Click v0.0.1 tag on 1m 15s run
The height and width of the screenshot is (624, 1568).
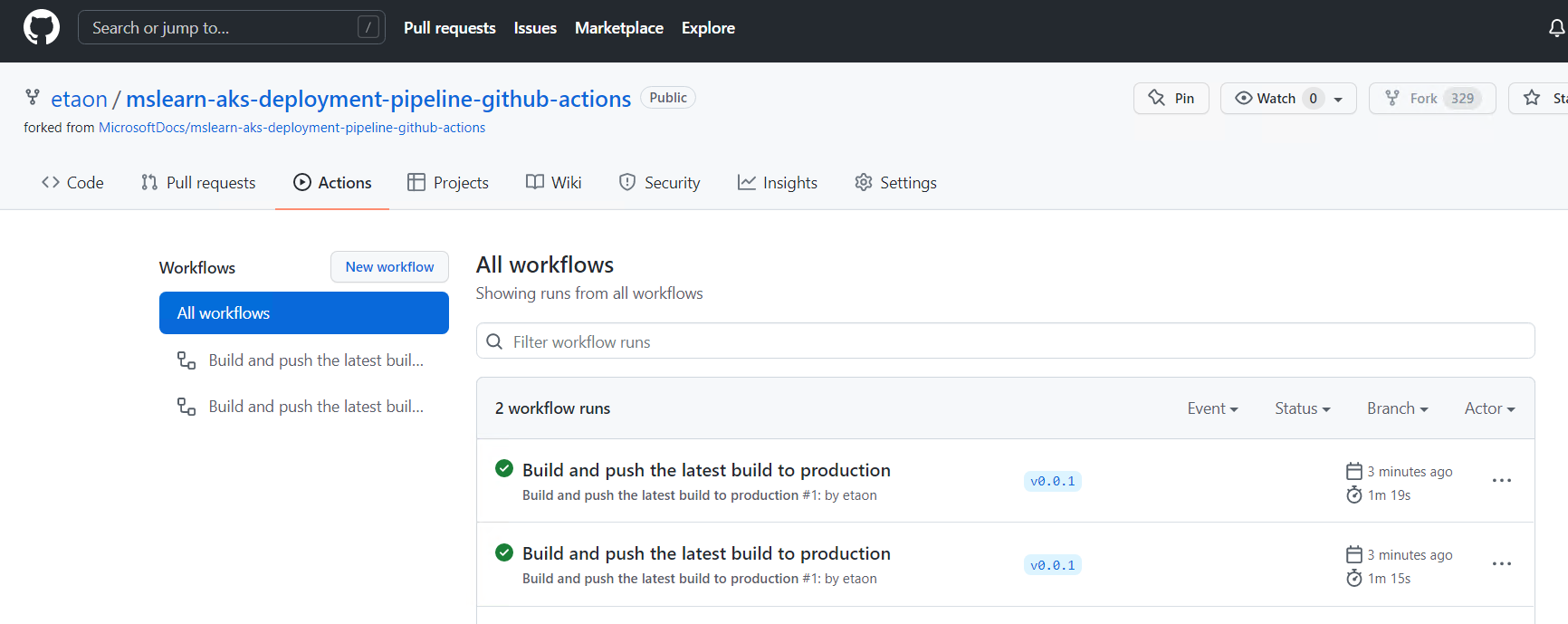click(x=1053, y=565)
